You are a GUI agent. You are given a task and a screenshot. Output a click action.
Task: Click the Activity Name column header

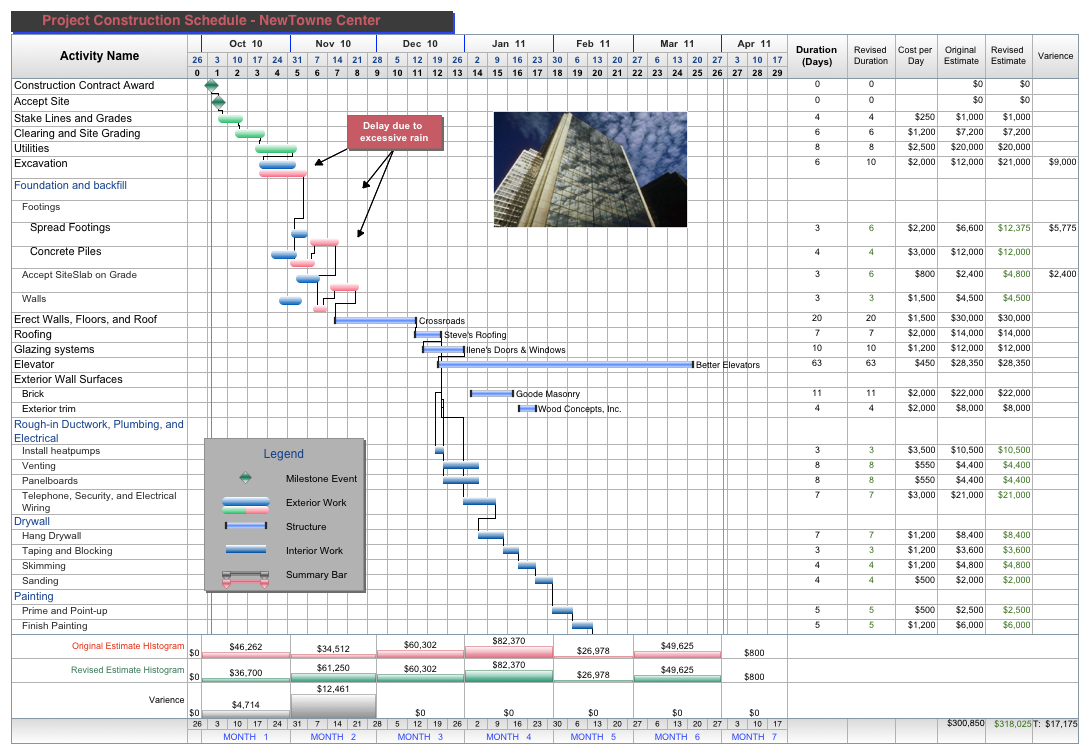[x=100, y=56]
